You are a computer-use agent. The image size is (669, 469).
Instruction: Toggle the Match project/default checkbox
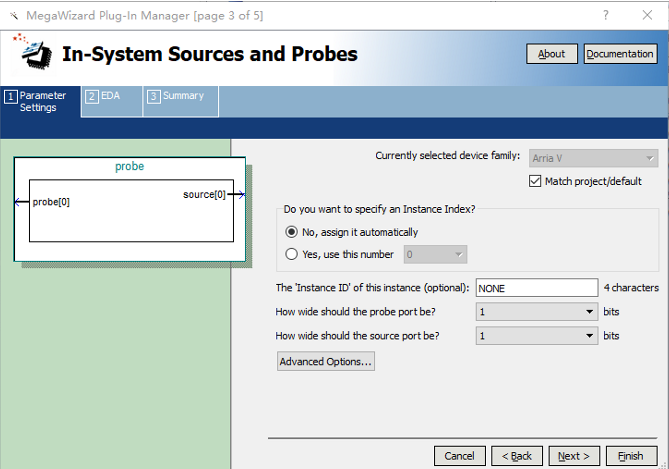(x=535, y=181)
